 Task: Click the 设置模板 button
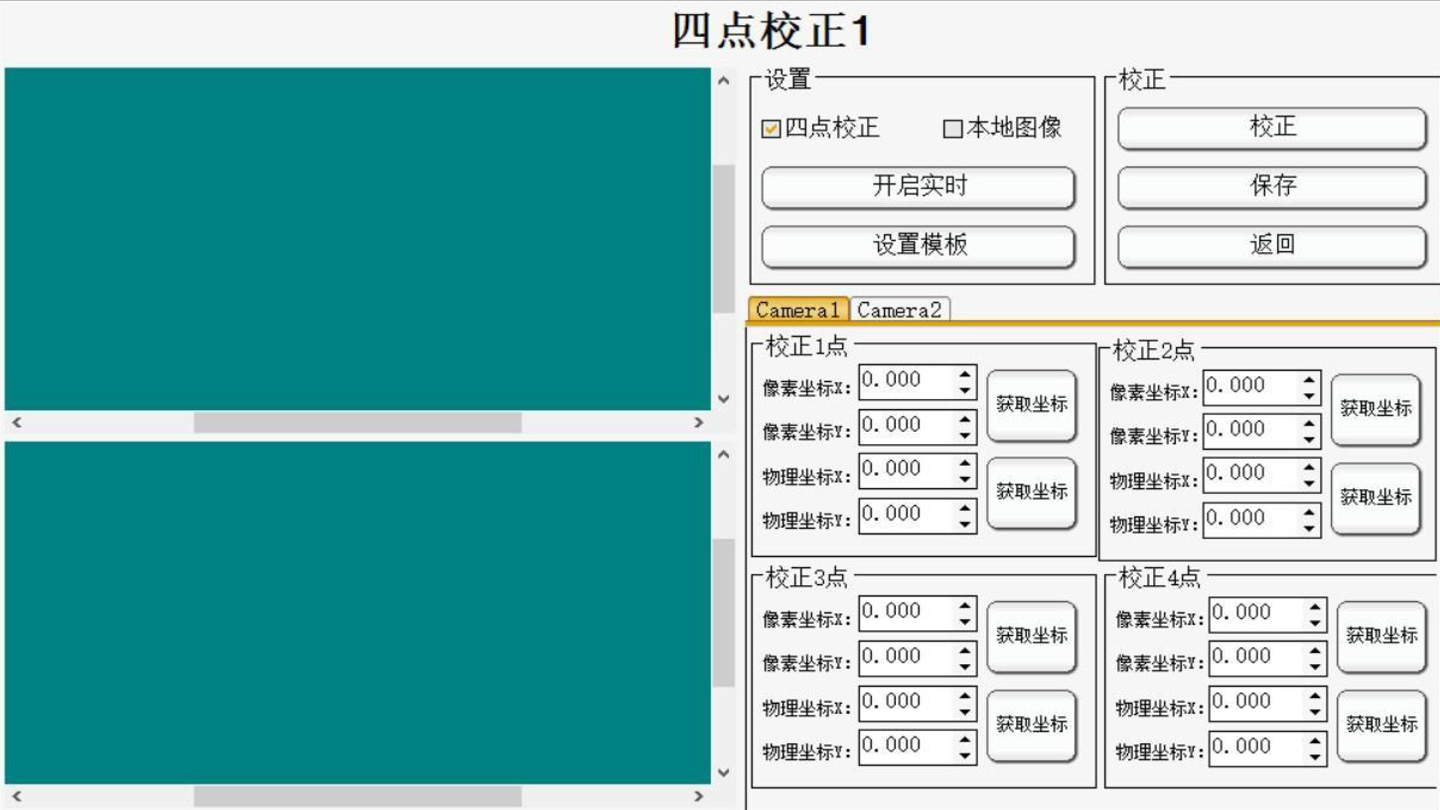(x=916, y=244)
